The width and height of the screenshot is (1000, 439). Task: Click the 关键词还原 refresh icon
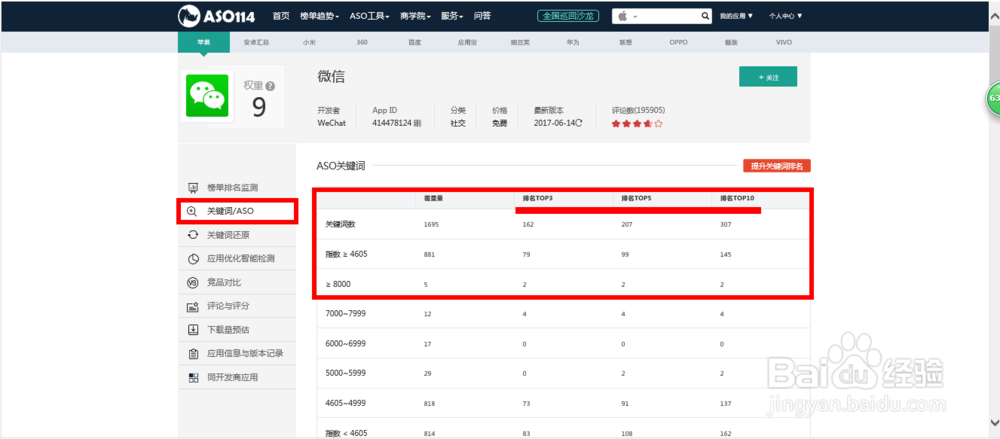click(193, 235)
